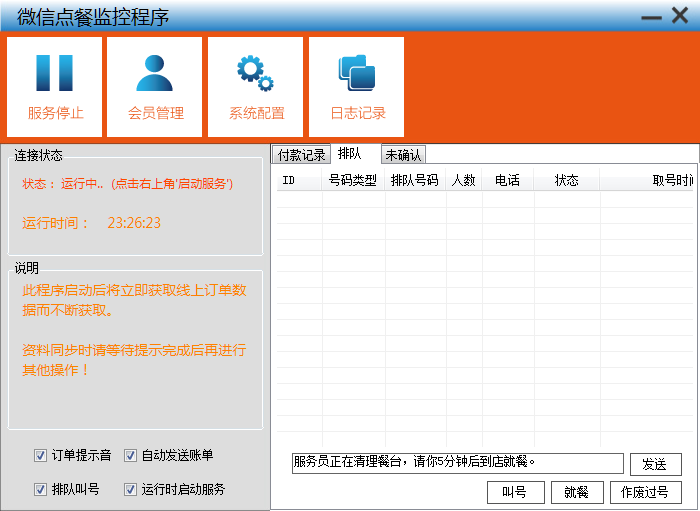Open 日志记录 log records

point(356,87)
